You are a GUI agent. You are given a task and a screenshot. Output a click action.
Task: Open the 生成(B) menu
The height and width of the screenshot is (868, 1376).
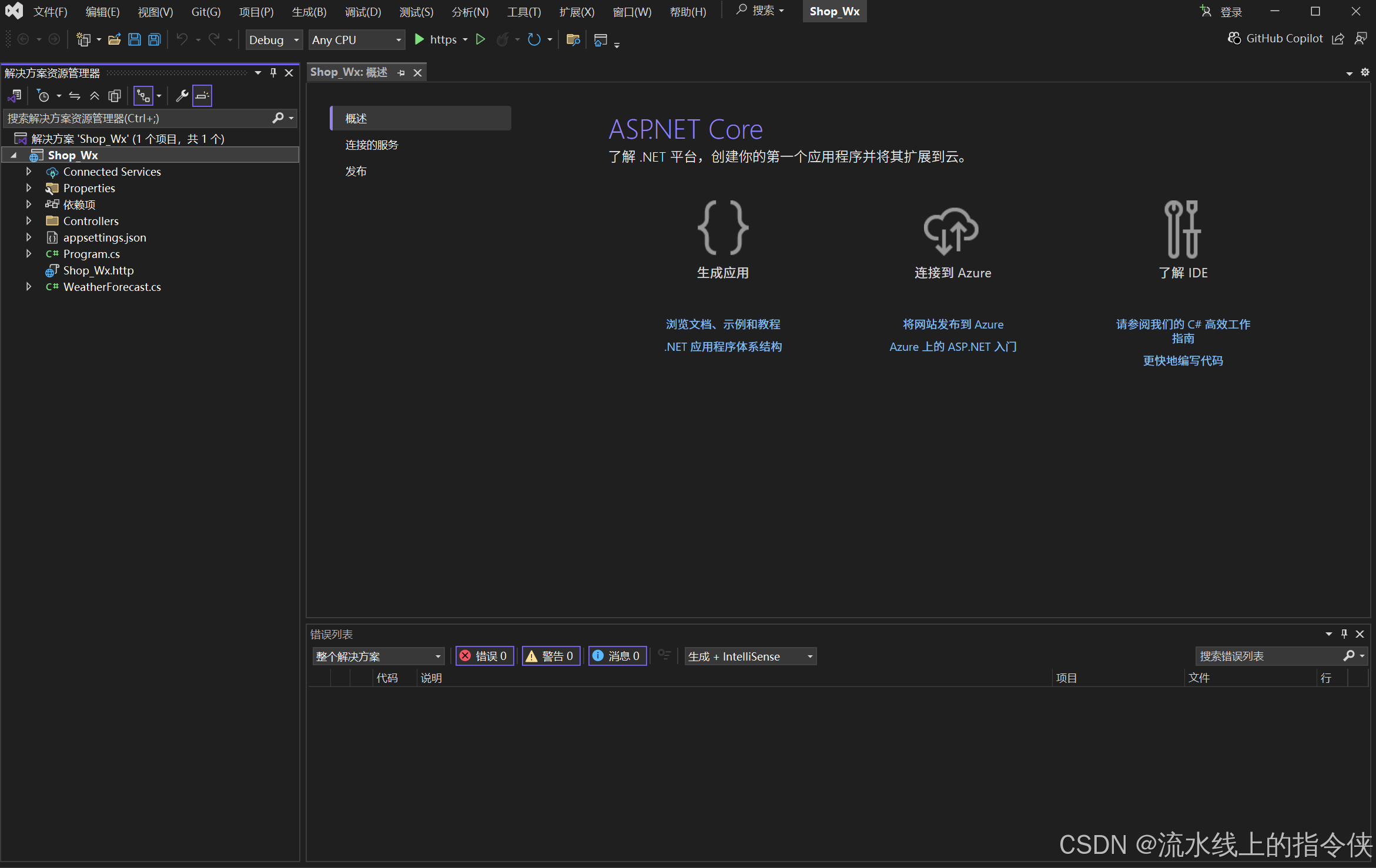click(309, 12)
